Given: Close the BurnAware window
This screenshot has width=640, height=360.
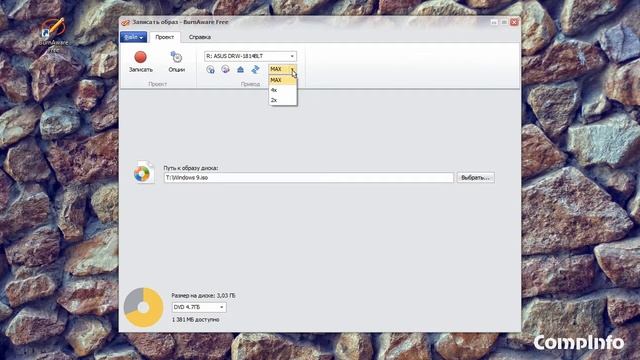Looking at the screenshot, I should (x=514, y=22).
